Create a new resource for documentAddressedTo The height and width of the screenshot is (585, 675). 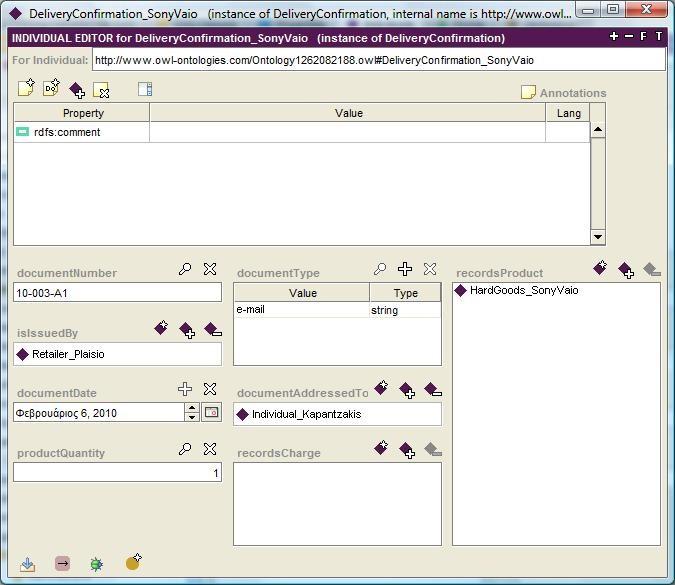(x=381, y=387)
